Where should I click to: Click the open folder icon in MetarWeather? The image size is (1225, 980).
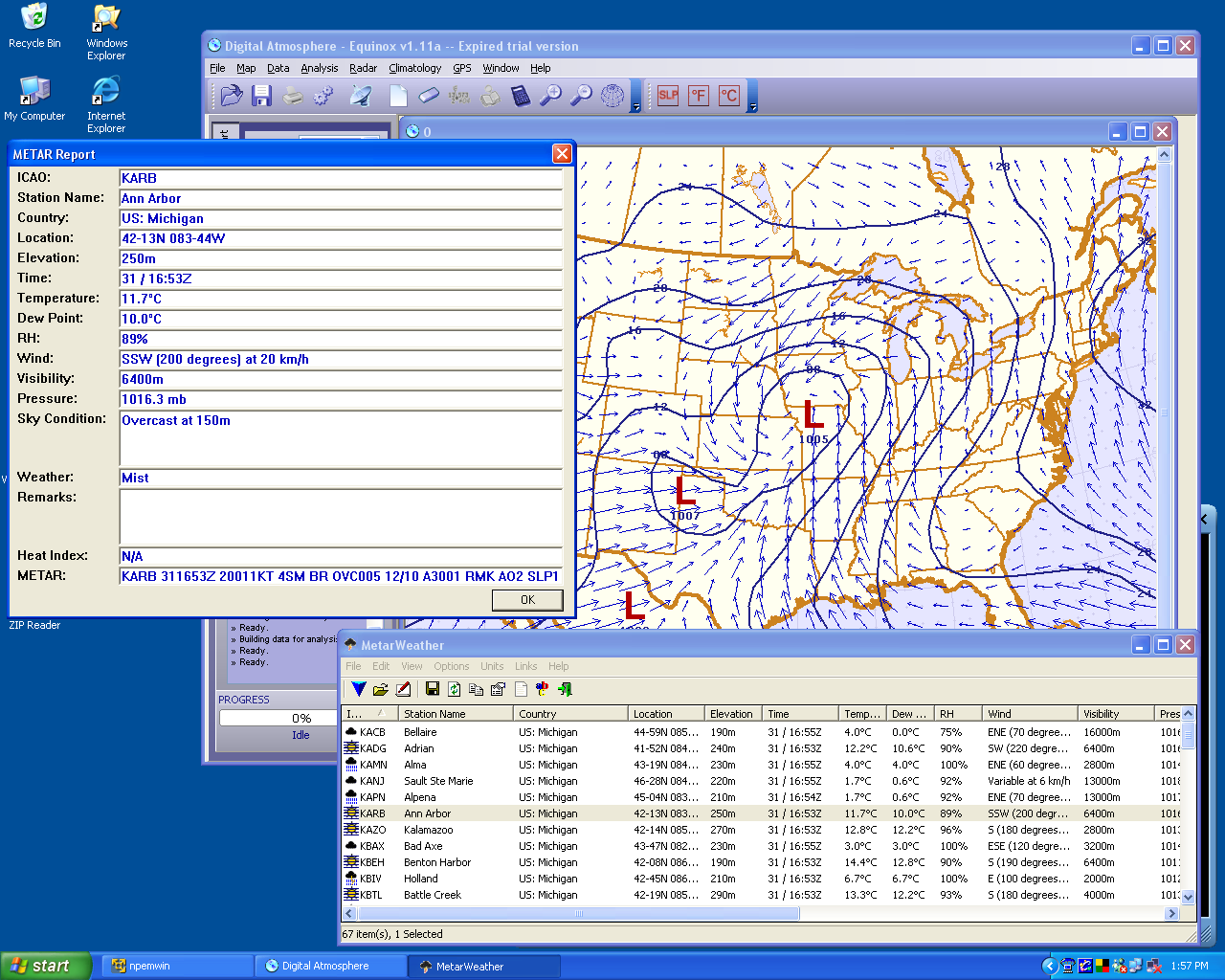click(380, 689)
